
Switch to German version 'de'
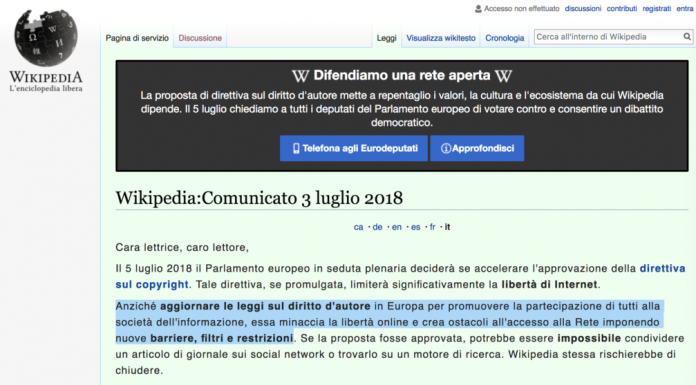pos(377,227)
